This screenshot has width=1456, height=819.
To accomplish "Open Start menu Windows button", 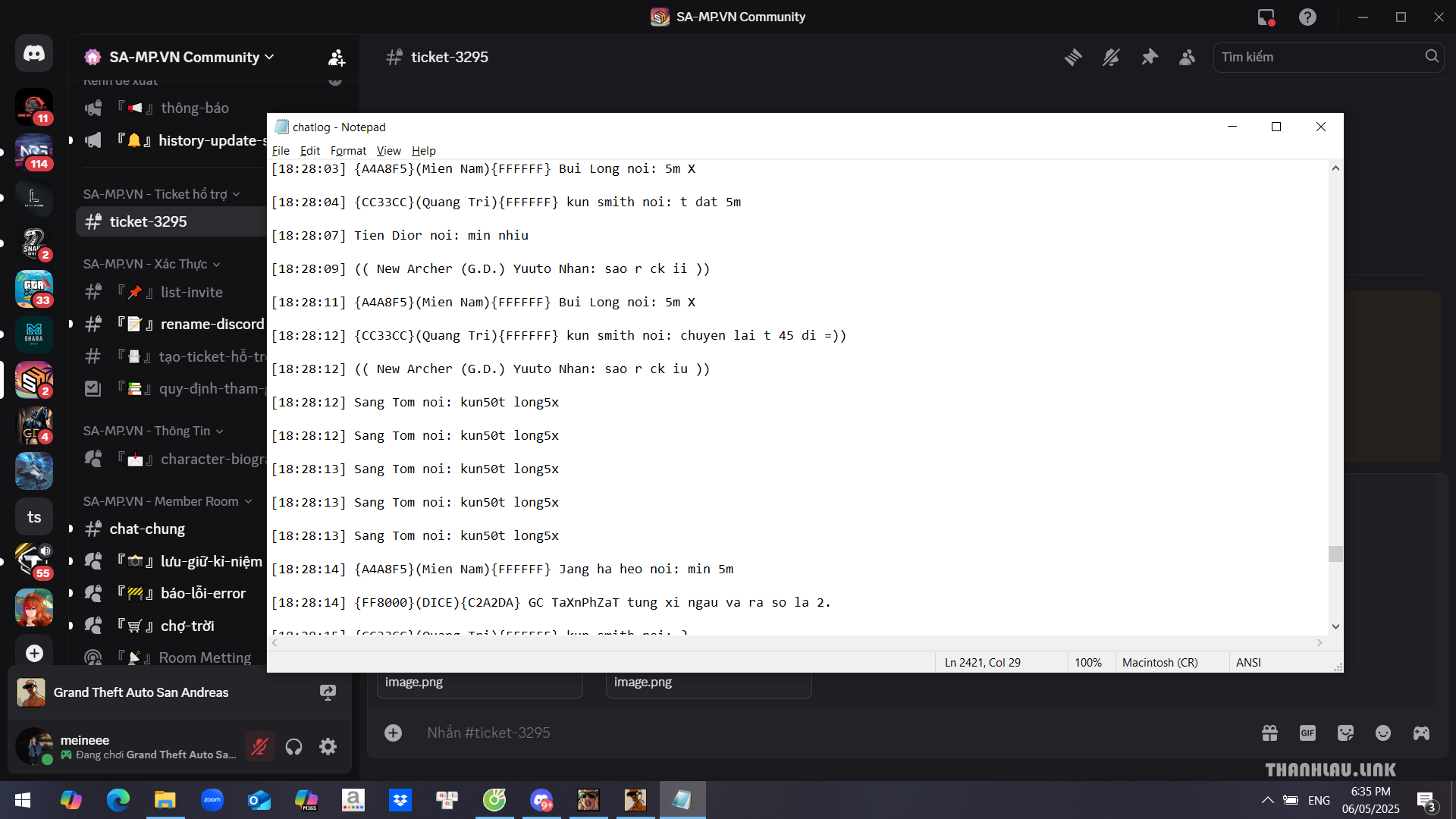I will click(23, 800).
